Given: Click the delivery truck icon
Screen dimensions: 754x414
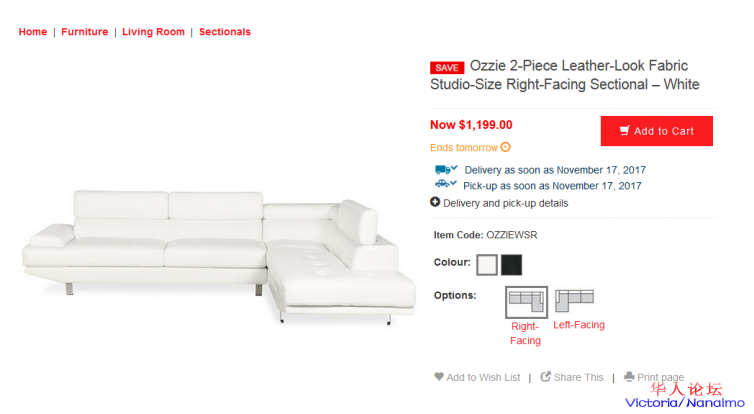Looking at the screenshot, I should (445, 170).
